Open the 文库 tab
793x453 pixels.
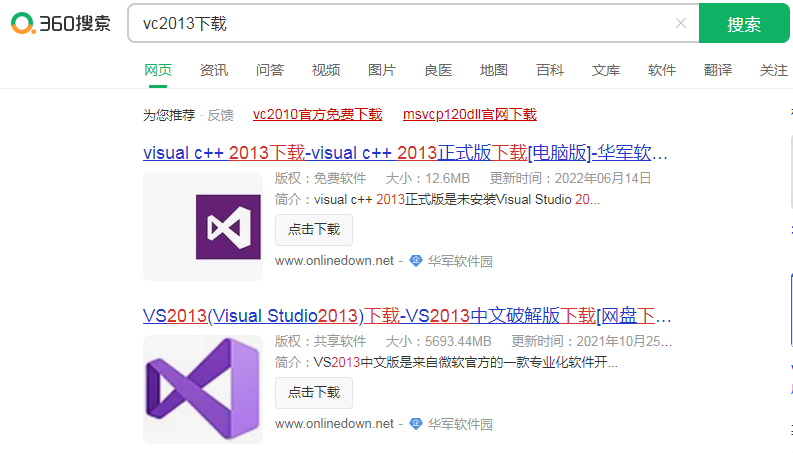[x=606, y=70]
